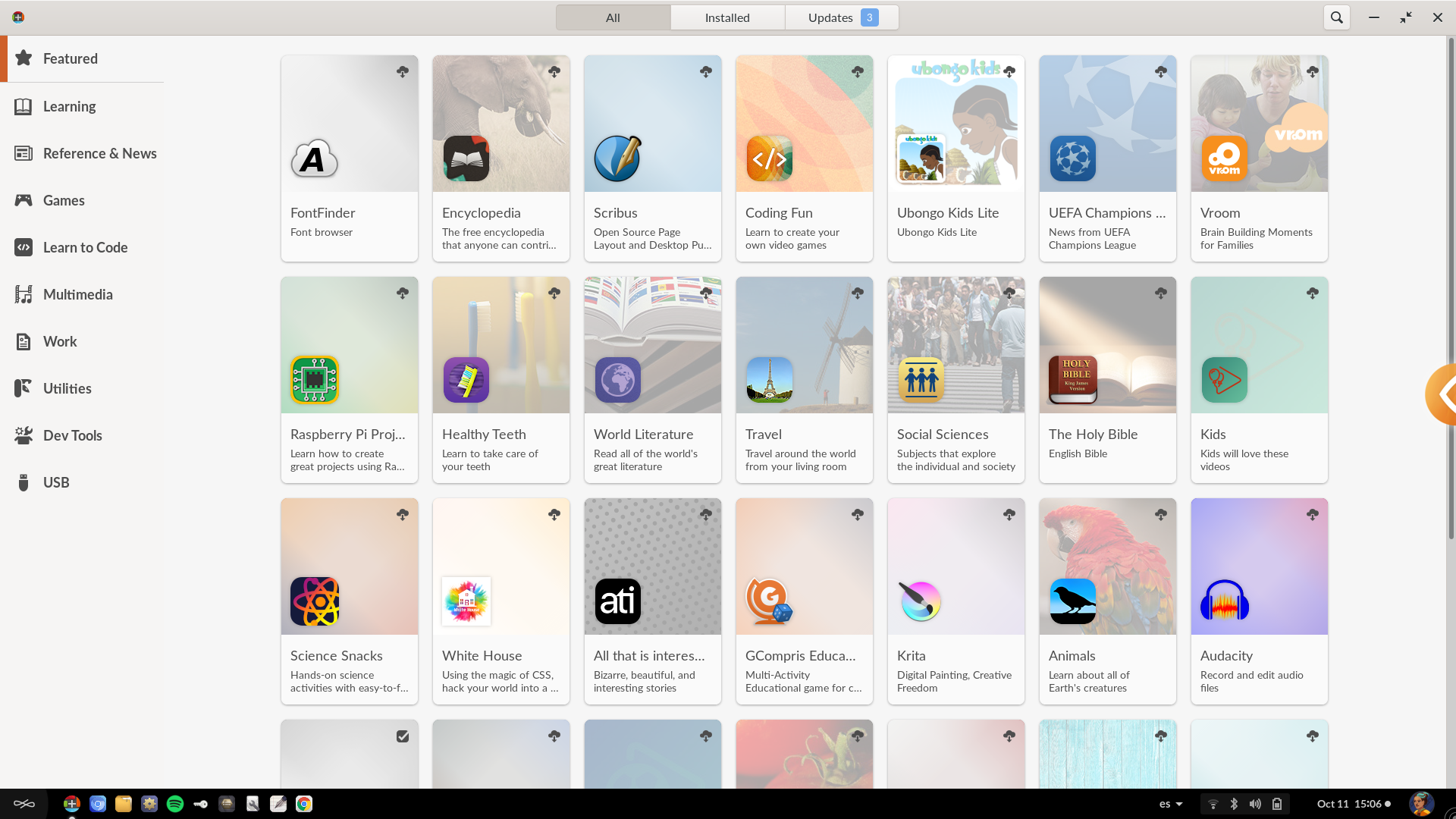Open the FontFinder app icon

tap(315, 159)
